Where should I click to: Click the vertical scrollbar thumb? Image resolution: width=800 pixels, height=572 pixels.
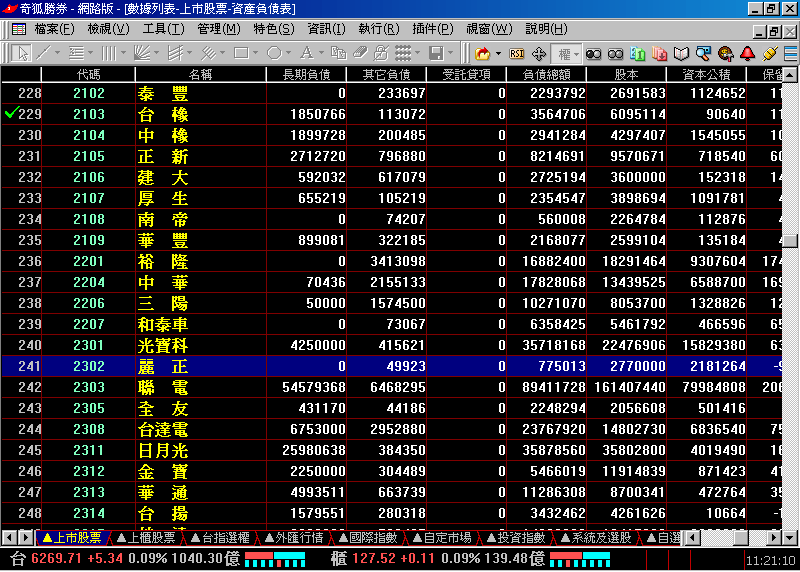tap(790, 241)
